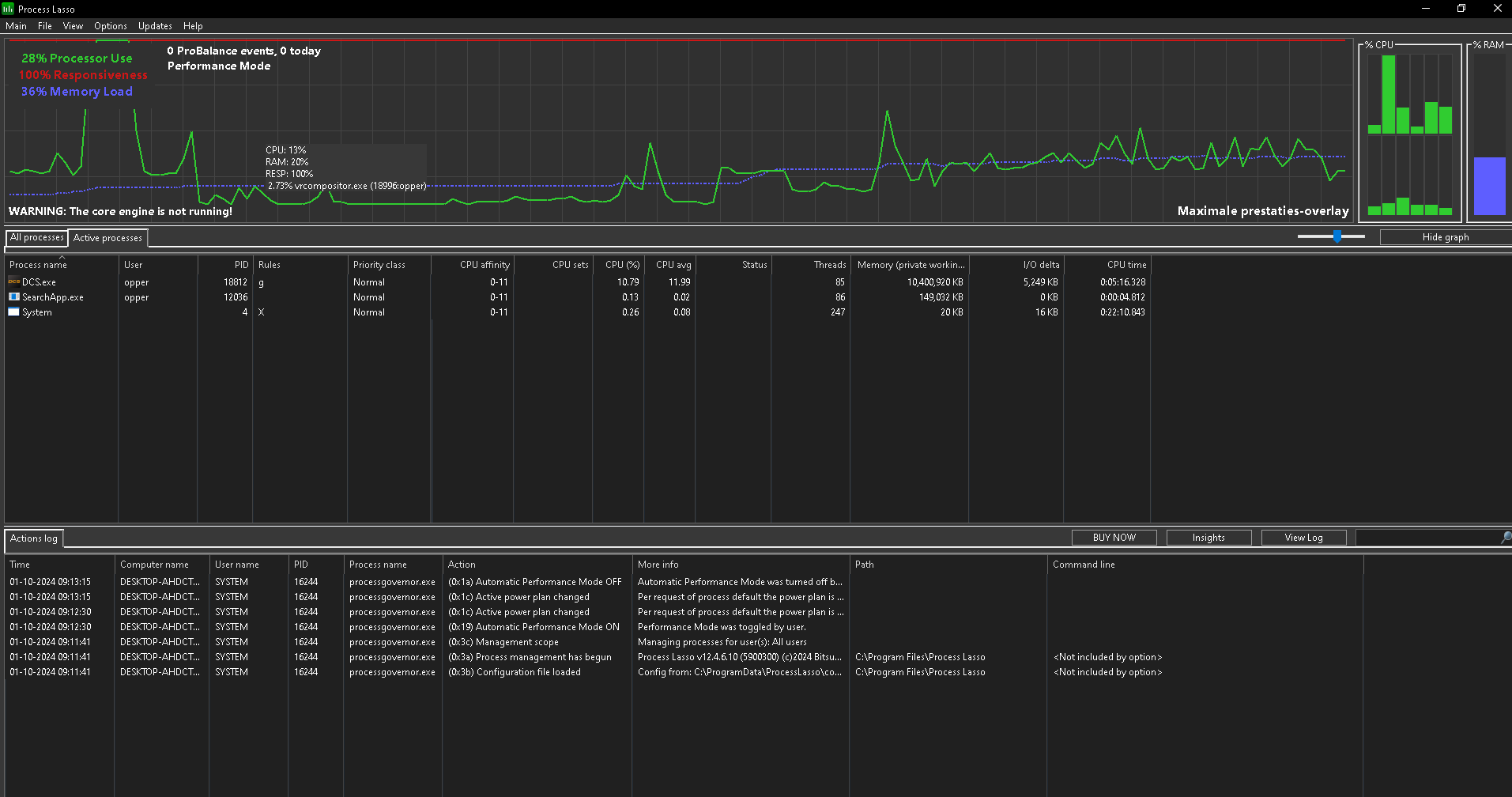The image size is (1512, 797).
Task: Sort by CPU (%) column header
Action: coord(619,265)
